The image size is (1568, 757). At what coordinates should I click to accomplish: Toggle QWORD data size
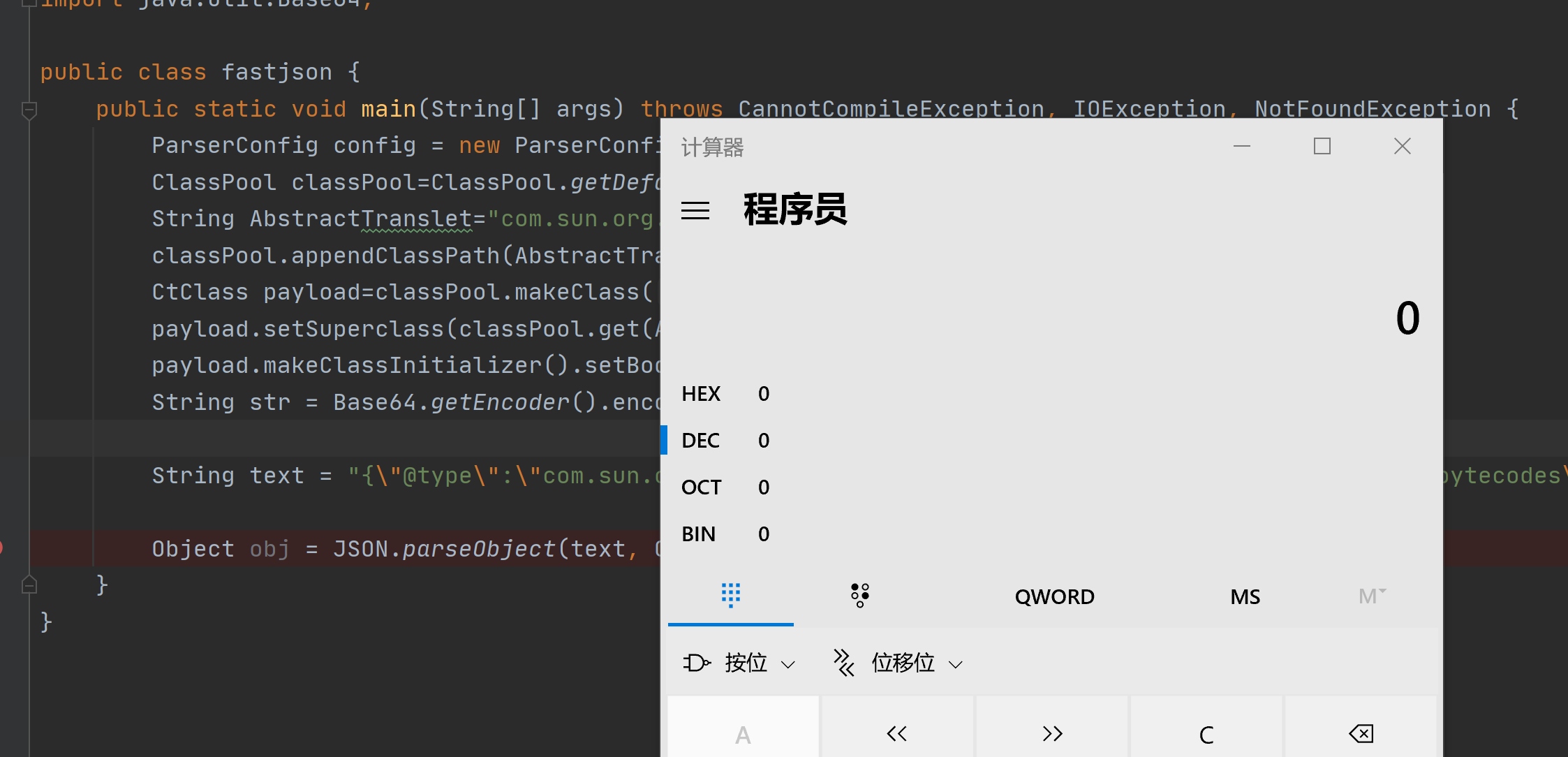click(1054, 597)
